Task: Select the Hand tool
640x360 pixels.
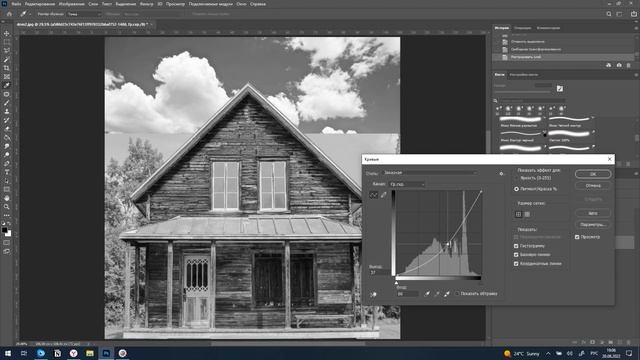Action: coord(7,198)
